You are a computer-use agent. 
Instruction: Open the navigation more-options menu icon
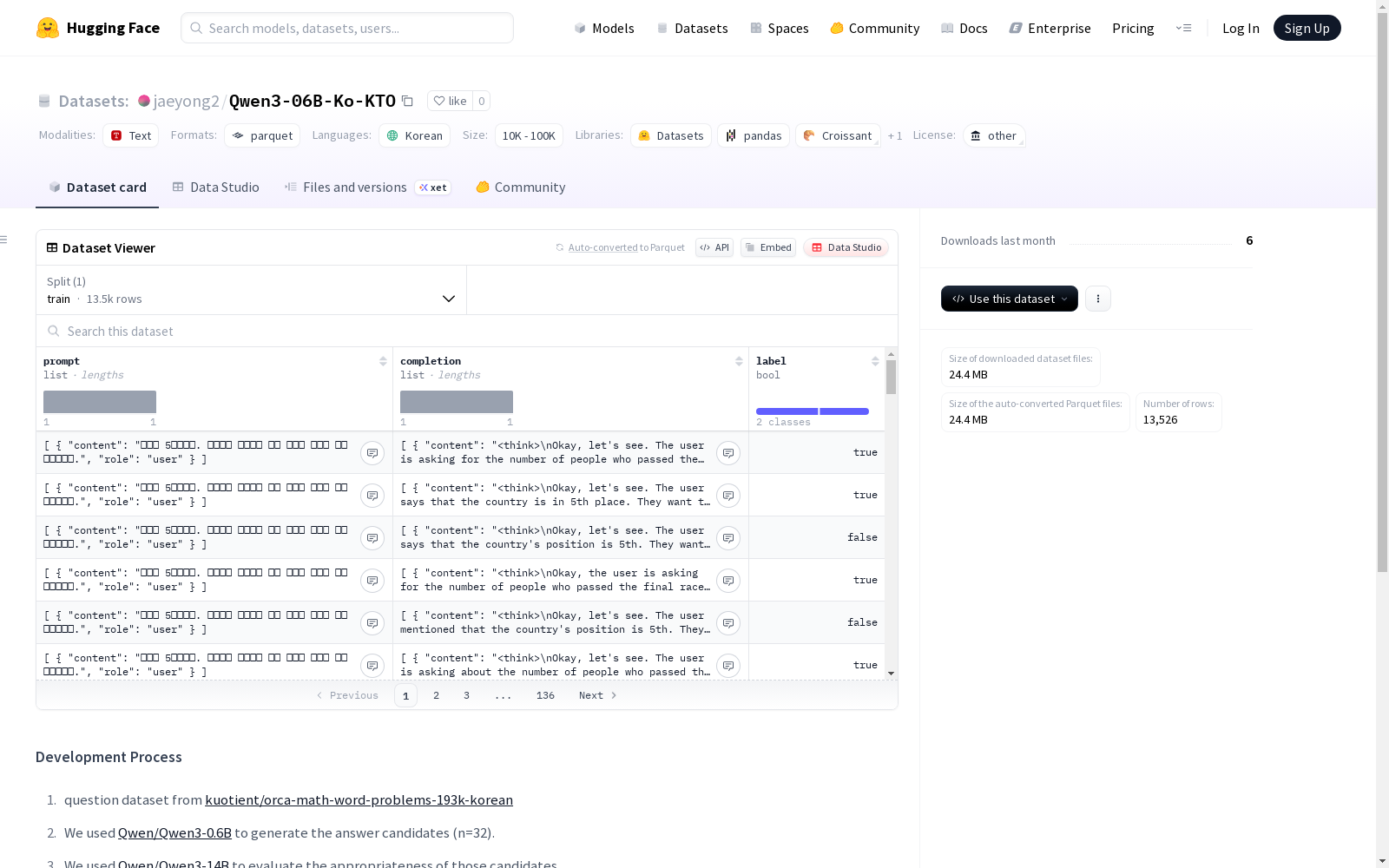coord(1183,28)
